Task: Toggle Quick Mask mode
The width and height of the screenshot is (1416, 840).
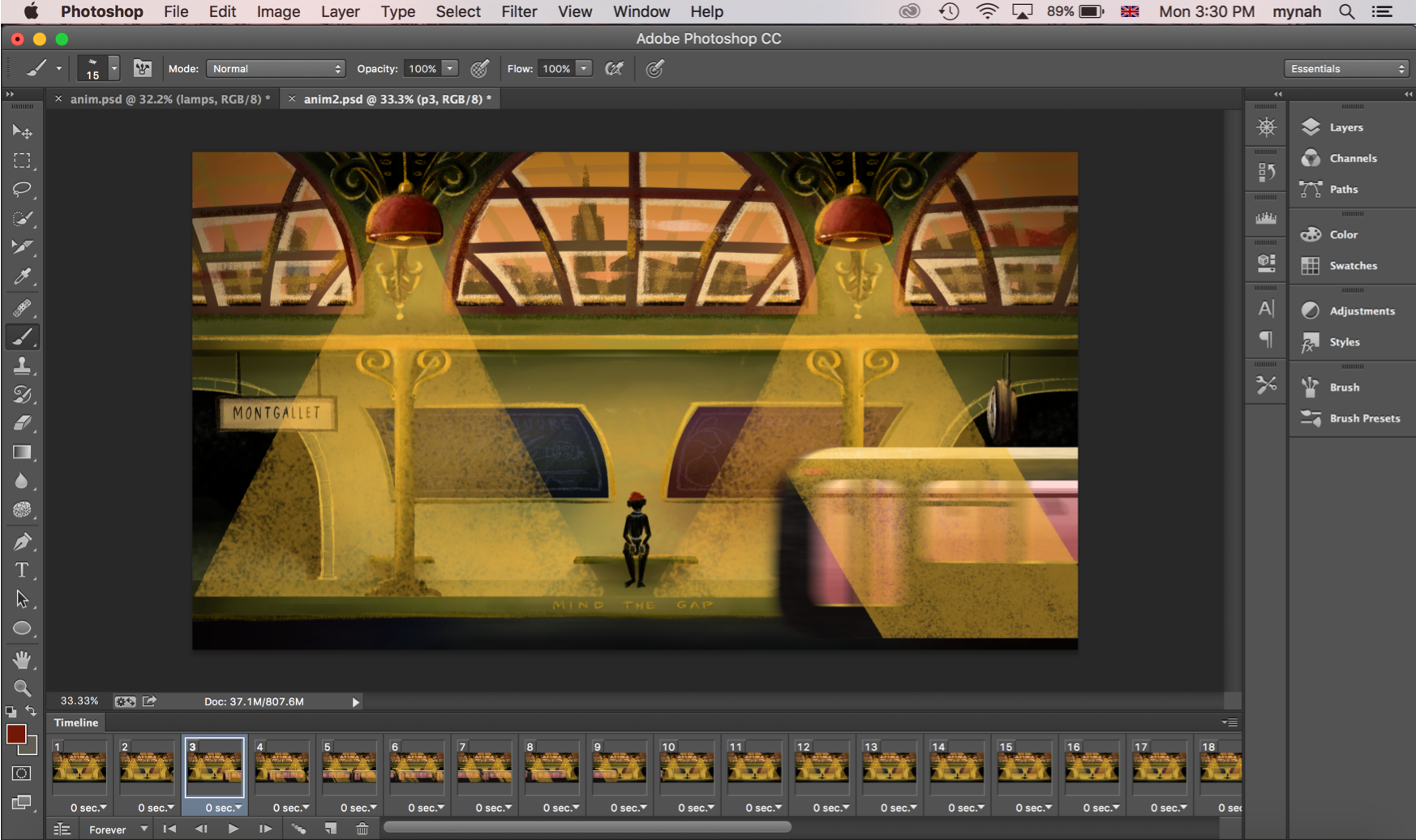Action: click(x=22, y=774)
